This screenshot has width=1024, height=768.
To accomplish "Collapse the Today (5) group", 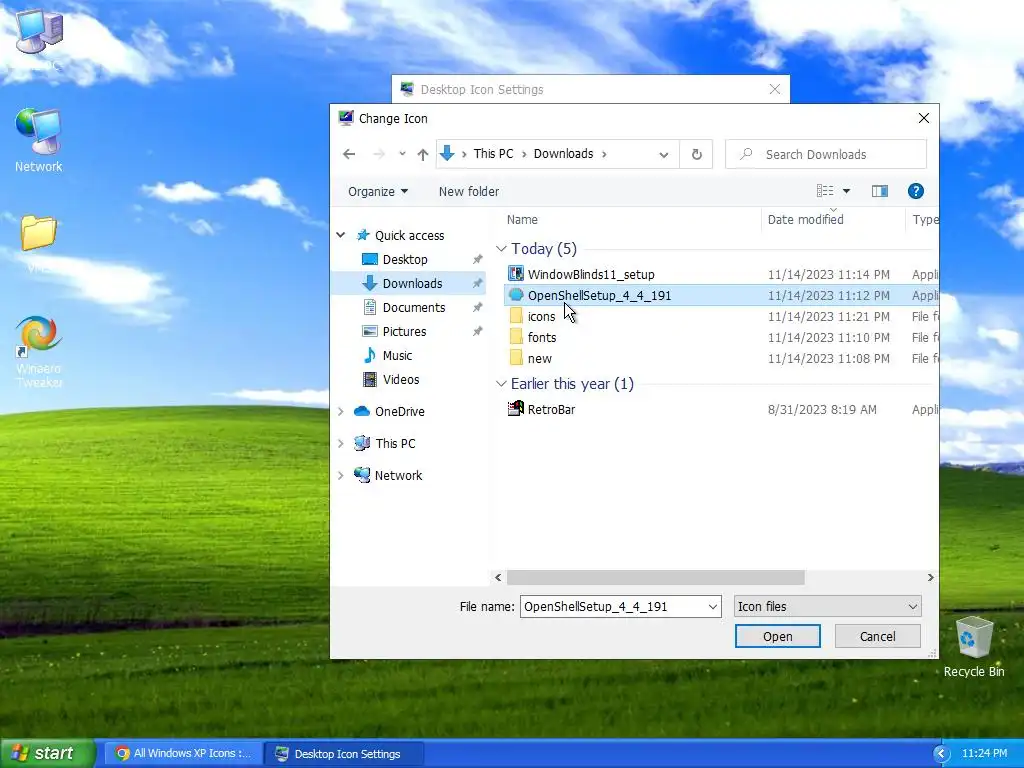I will tap(501, 249).
